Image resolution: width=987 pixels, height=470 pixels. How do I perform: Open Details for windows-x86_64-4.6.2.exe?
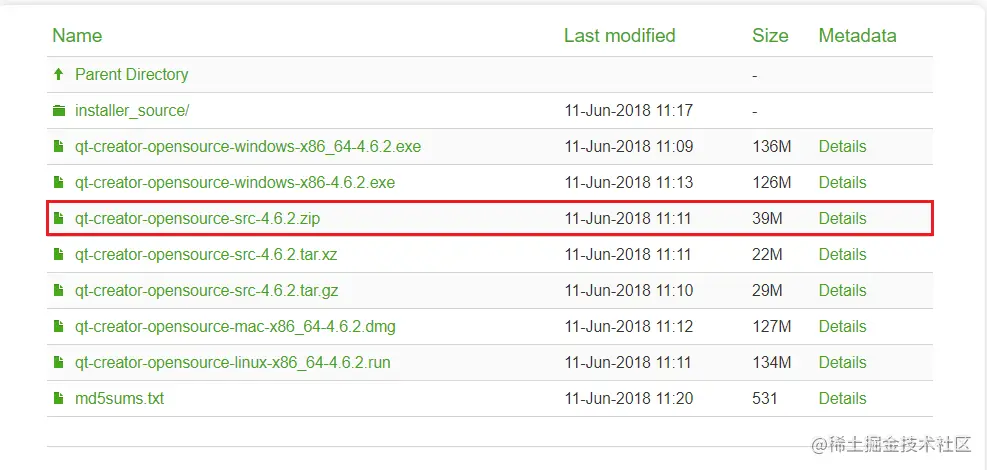click(842, 147)
